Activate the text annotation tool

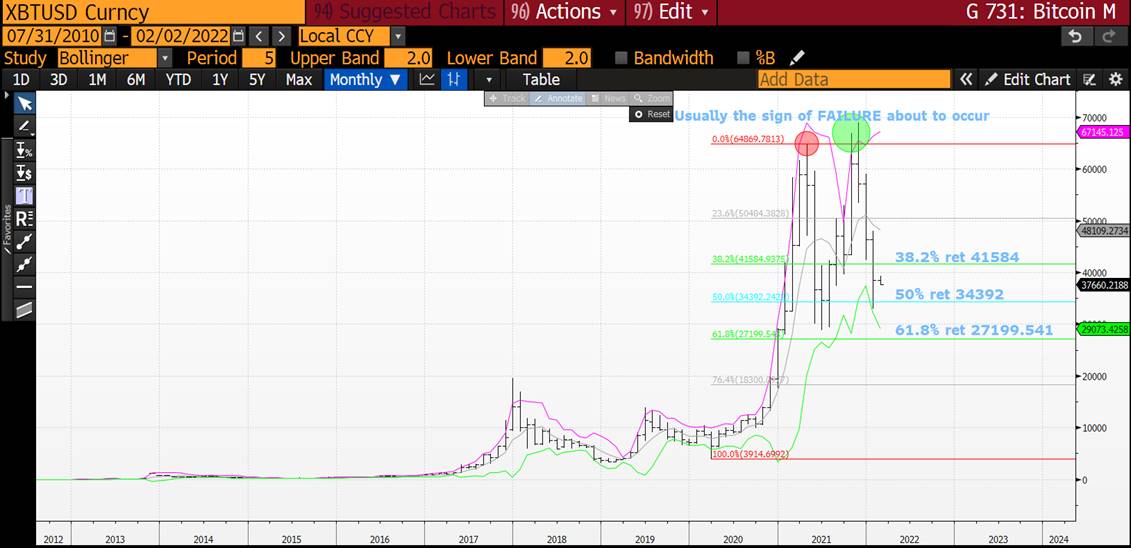[25, 195]
